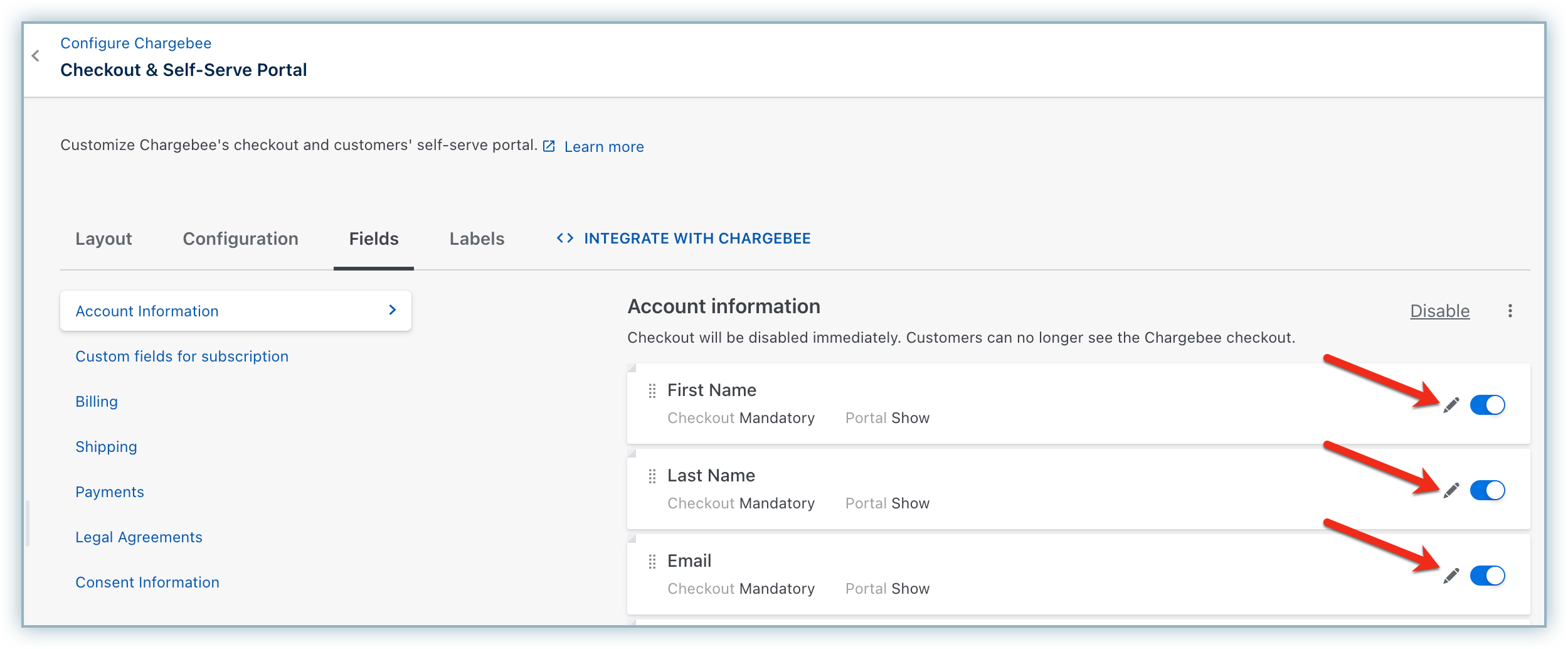Click the back arrow beside Configure Chargebee
Screen dimensions: 1568x649
click(x=36, y=56)
